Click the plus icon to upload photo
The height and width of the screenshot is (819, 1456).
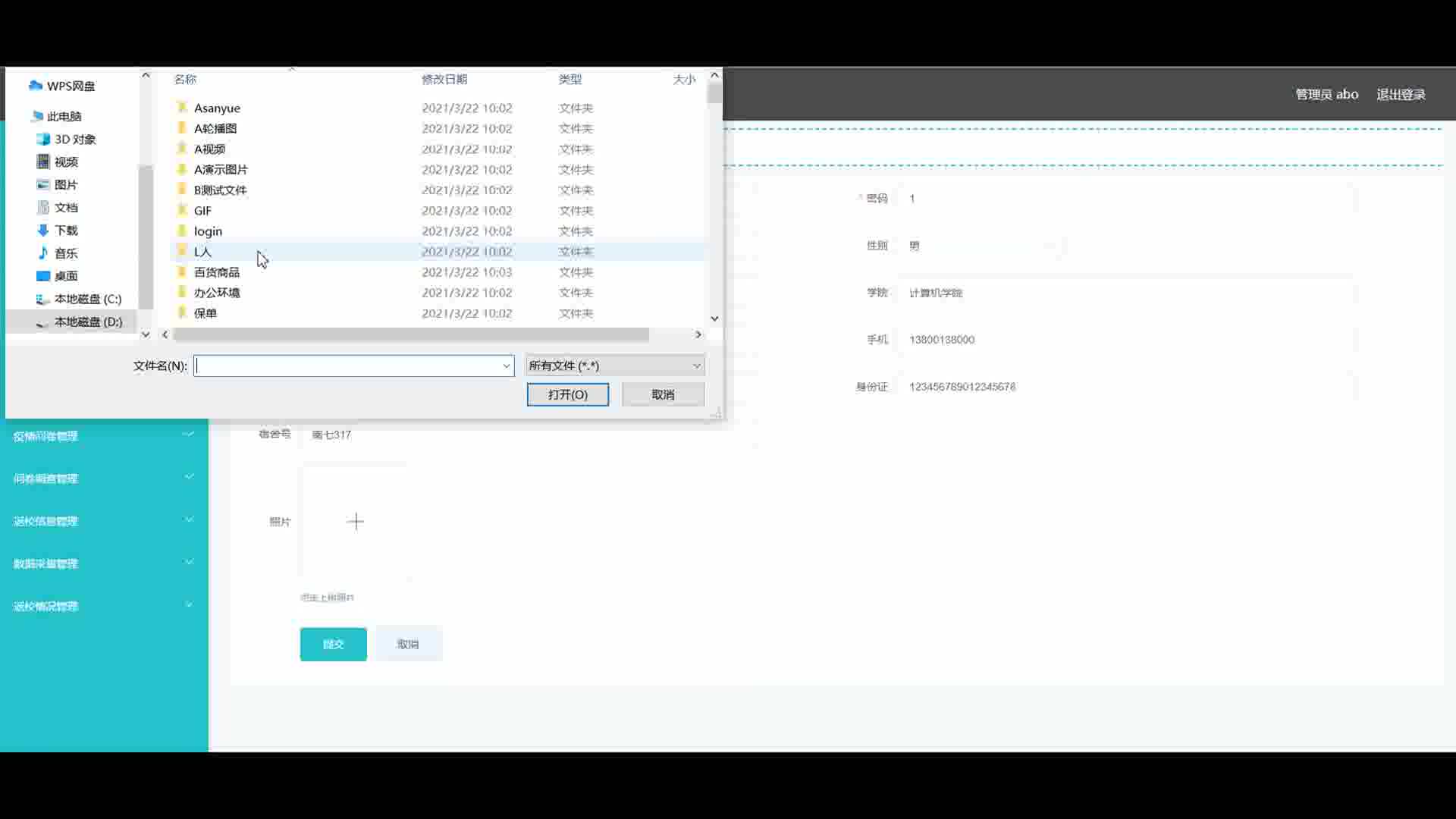click(x=355, y=521)
